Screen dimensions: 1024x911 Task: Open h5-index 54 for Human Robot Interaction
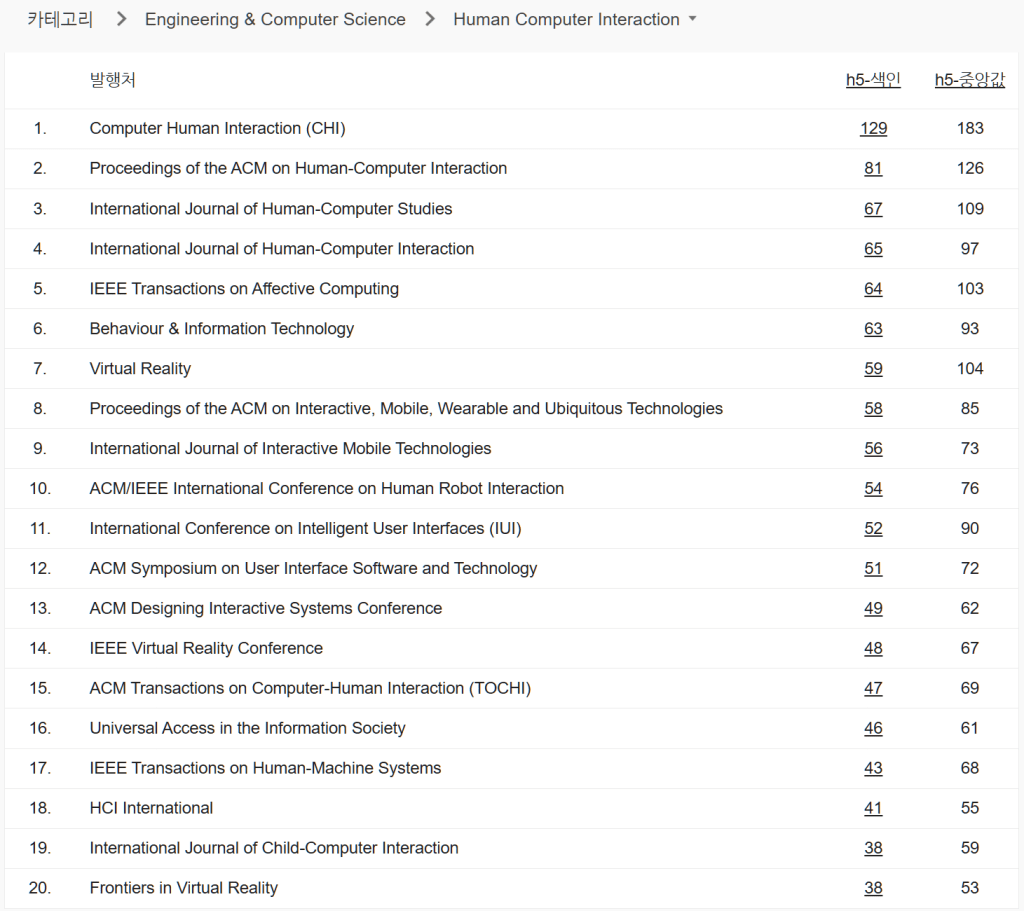coord(873,489)
